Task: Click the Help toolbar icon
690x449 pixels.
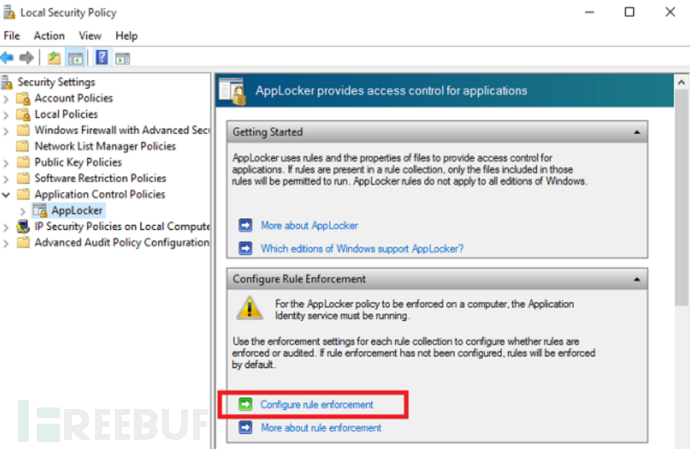Action: pos(102,57)
